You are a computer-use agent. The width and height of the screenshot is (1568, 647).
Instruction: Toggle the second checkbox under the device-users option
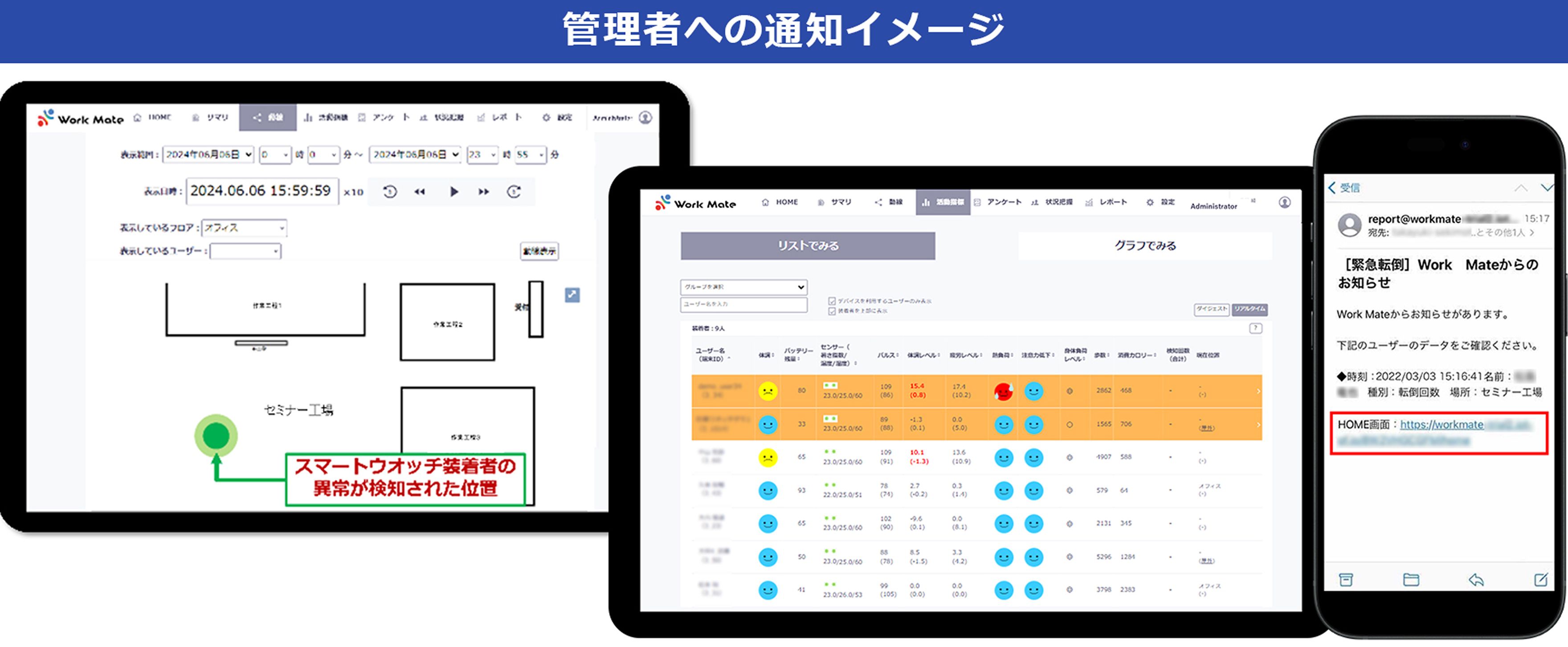832,311
